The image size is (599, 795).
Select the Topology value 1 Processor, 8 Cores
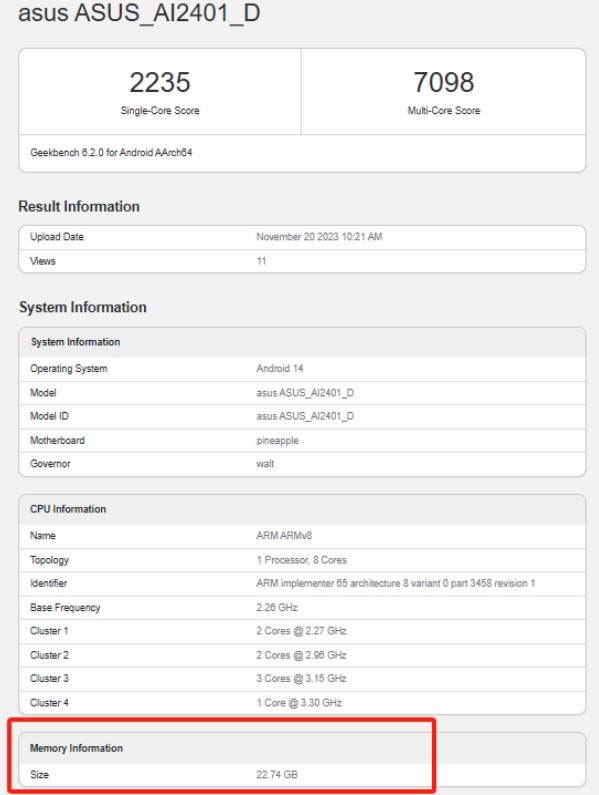click(301, 560)
